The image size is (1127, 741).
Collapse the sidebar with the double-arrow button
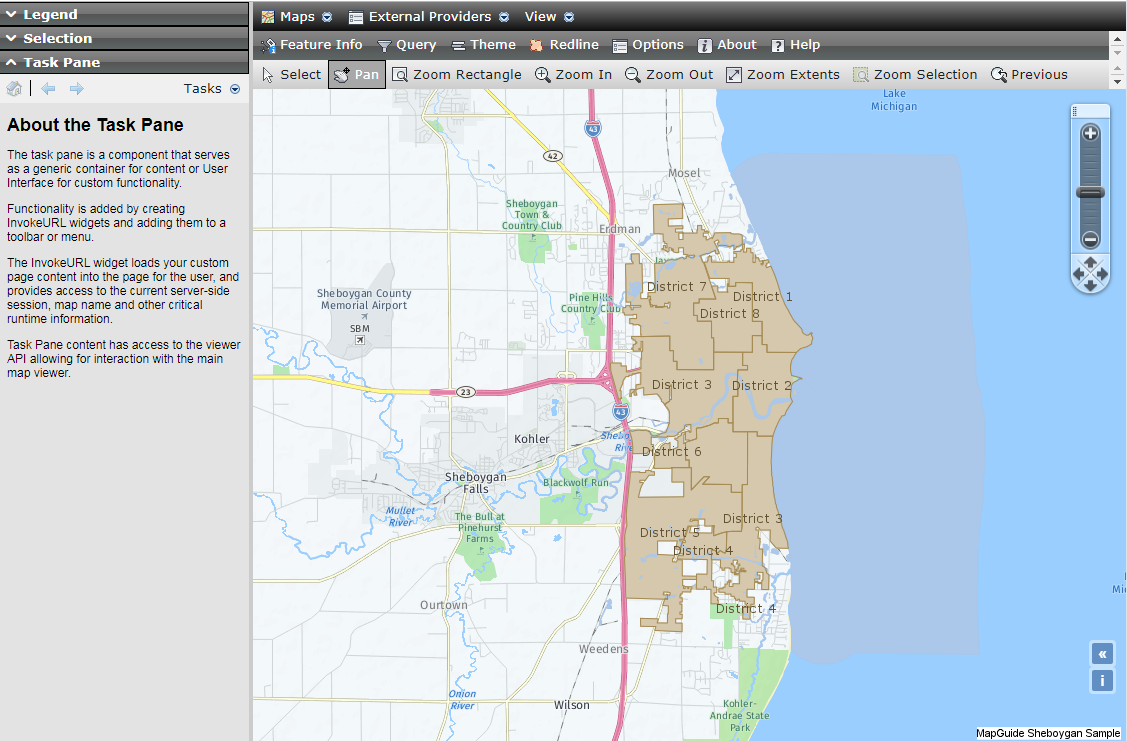[1102, 653]
